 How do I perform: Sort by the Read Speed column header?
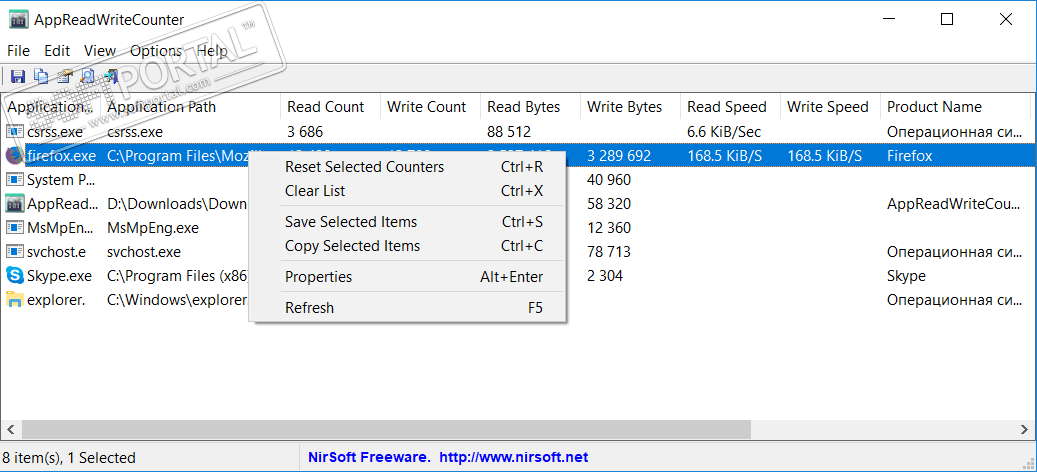coord(727,107)
